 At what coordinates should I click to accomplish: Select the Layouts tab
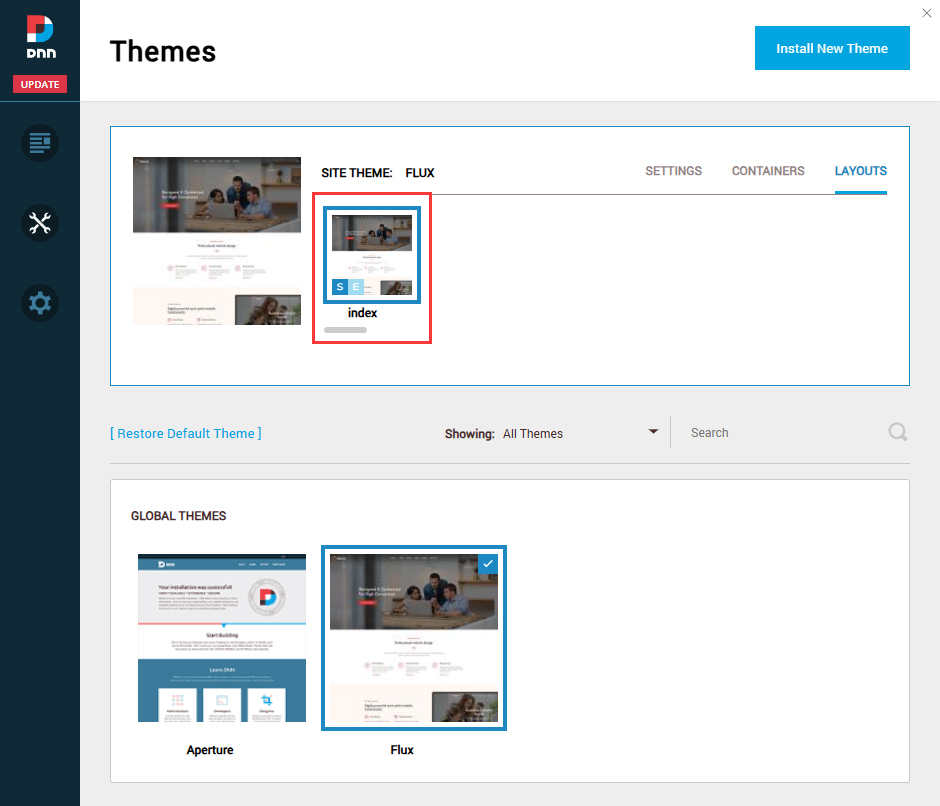click(x=860, y=171)
